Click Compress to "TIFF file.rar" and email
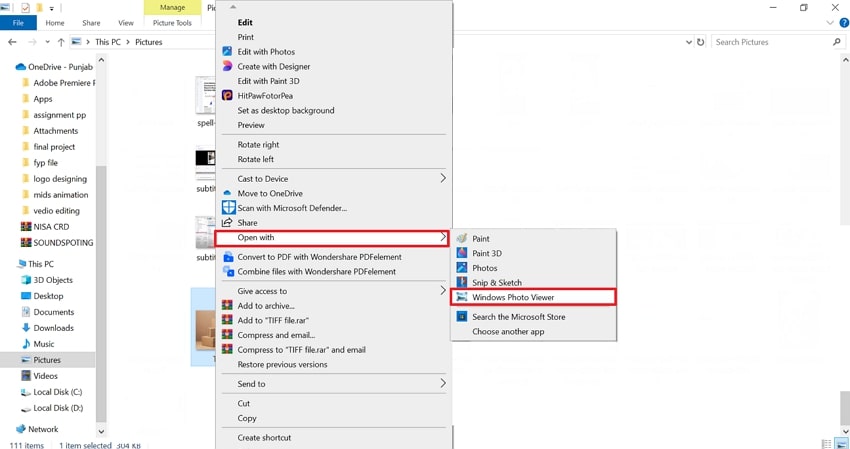This screenshot has height=449, width=850. pos(301,350)
